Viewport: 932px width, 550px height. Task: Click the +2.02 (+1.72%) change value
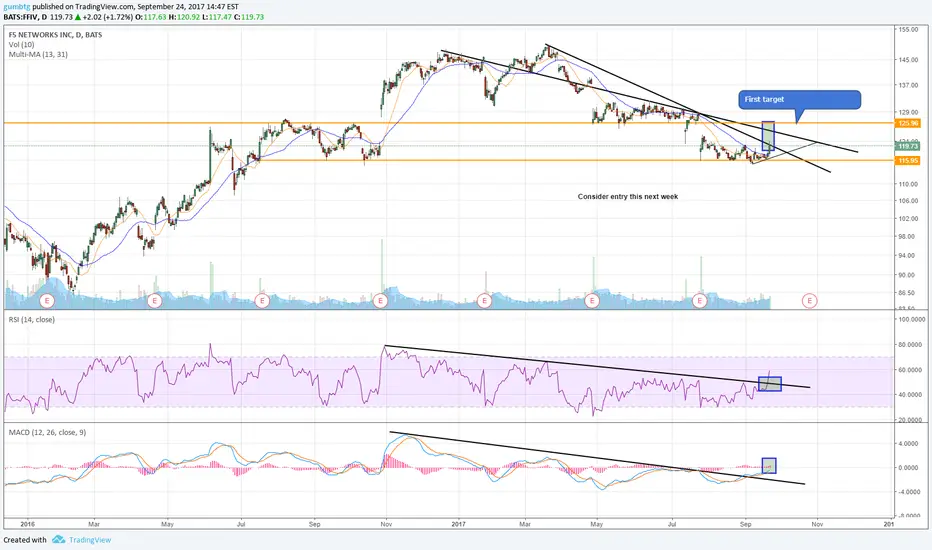click(x=109, y=17)
